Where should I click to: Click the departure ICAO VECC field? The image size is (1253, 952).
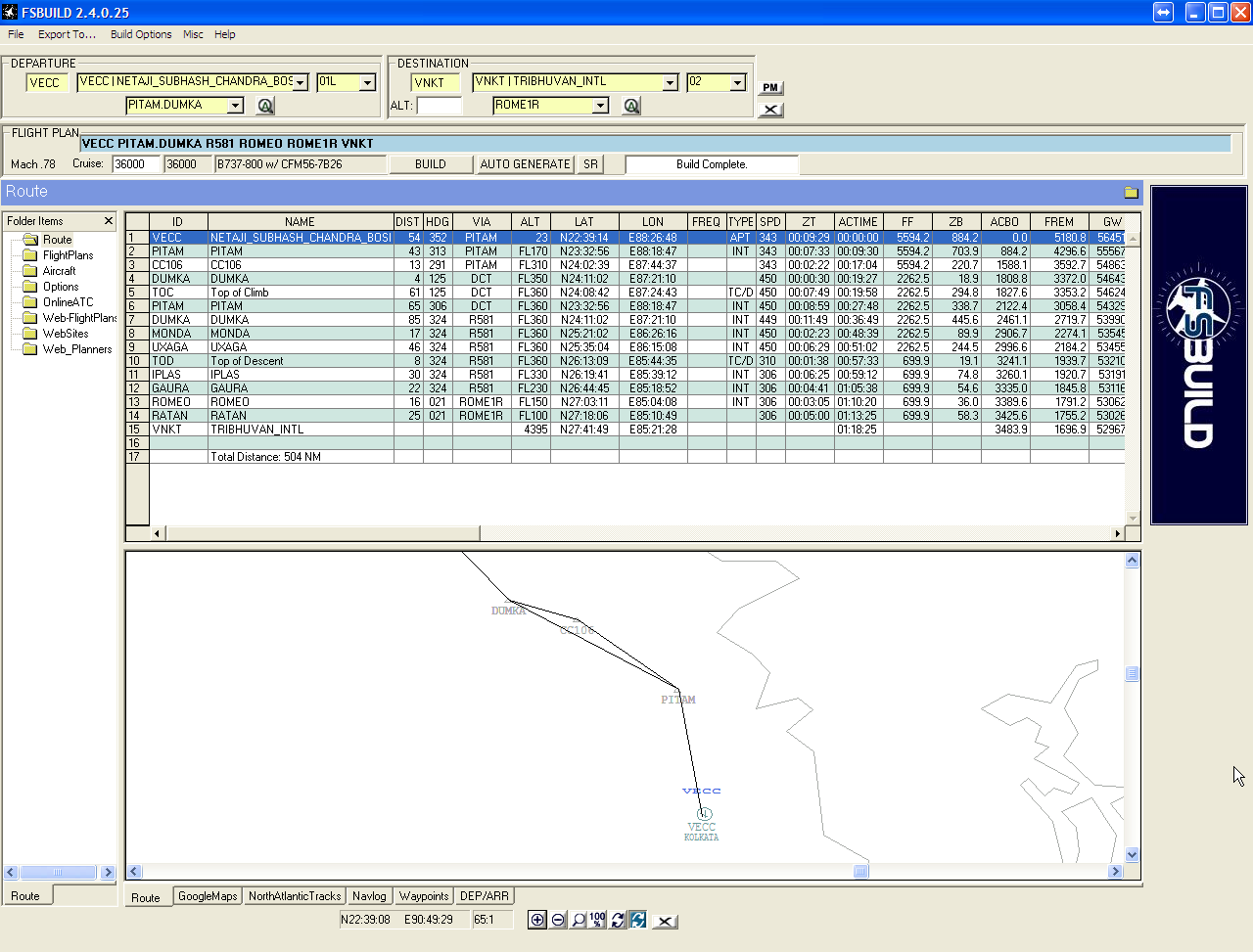tap(47, 83)
